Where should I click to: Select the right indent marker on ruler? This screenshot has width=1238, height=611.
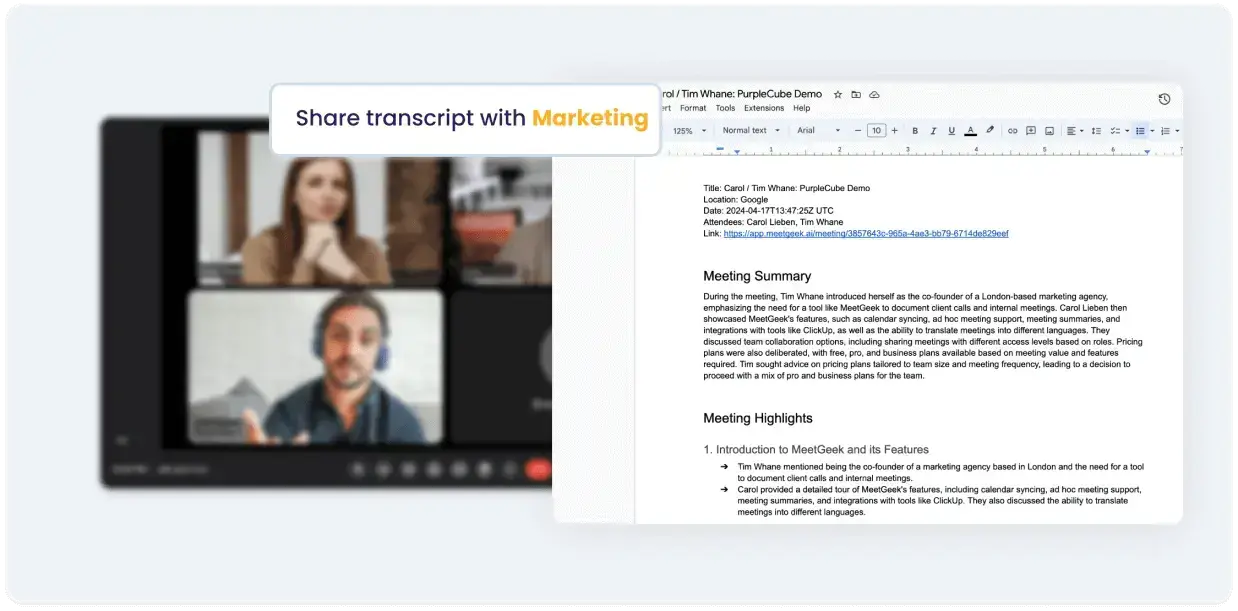click(x=1147, y=152)
